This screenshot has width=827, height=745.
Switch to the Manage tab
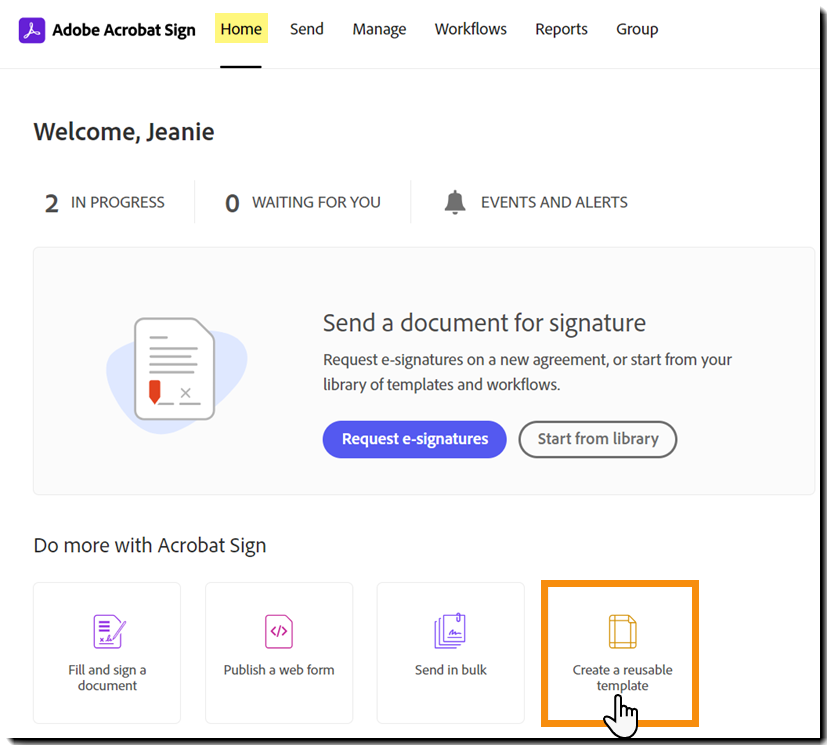[x=379, y=29]
